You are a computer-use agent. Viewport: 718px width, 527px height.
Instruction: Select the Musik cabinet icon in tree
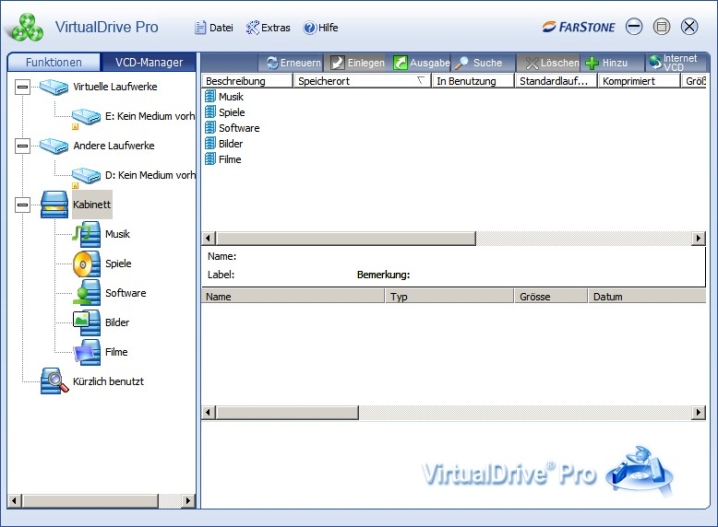(86, 234)
